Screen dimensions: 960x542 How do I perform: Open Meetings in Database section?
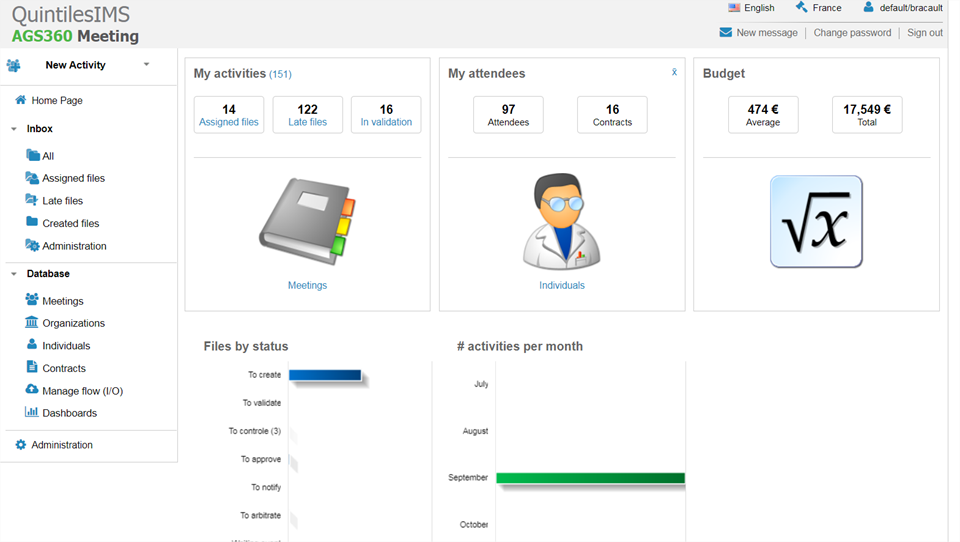click(62, 301)
